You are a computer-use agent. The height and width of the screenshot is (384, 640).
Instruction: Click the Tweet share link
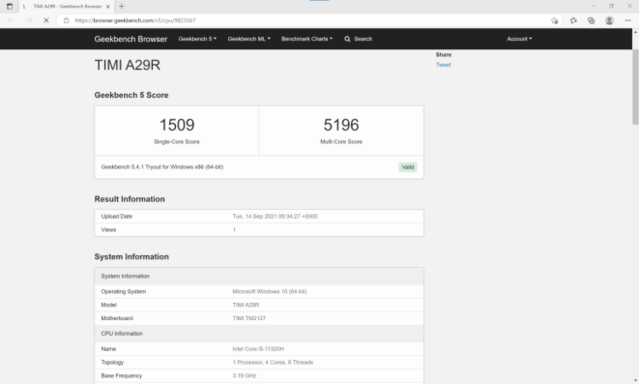tap(443, 64)
